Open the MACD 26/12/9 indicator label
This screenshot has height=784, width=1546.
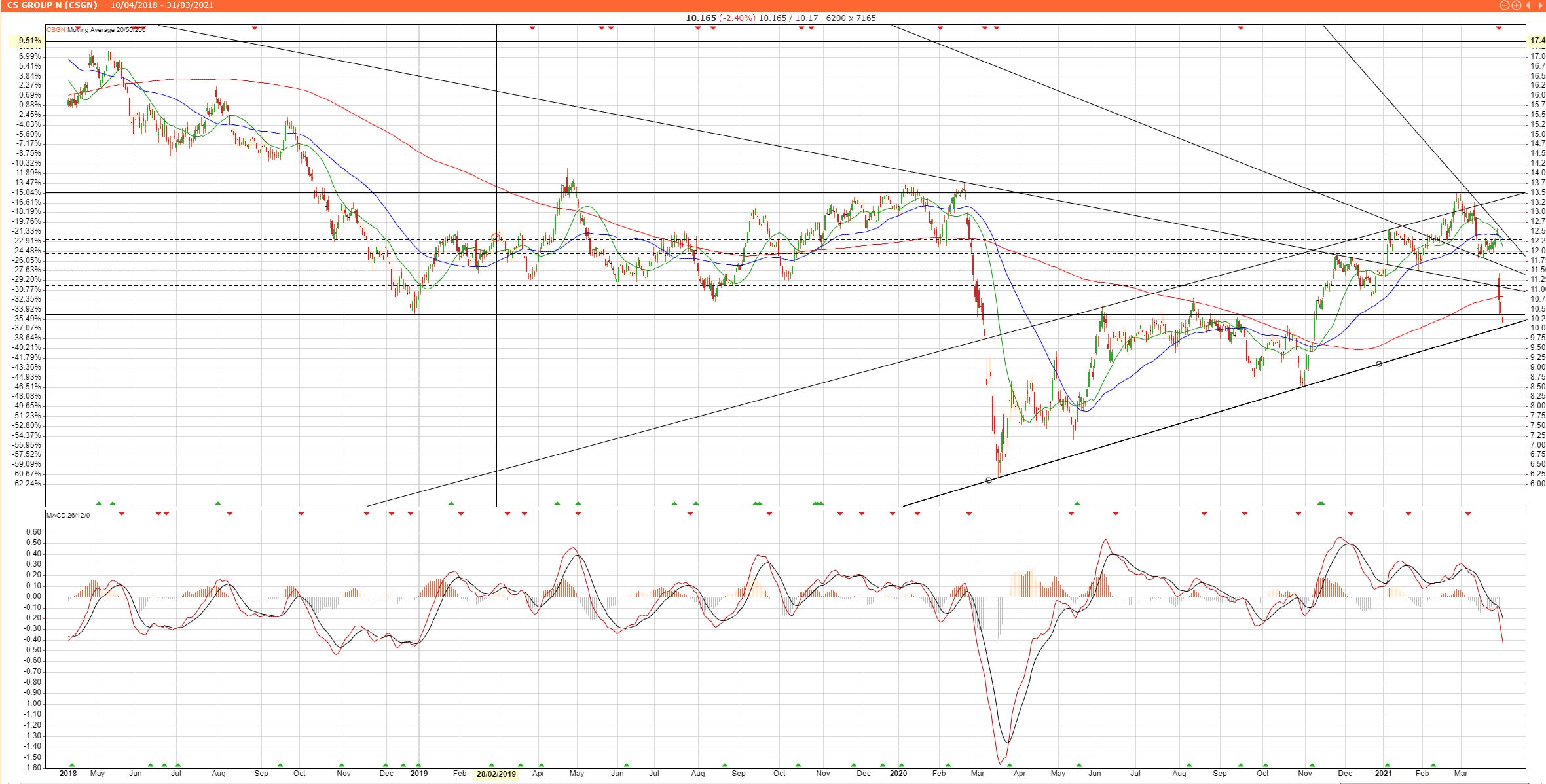point(67,516)
